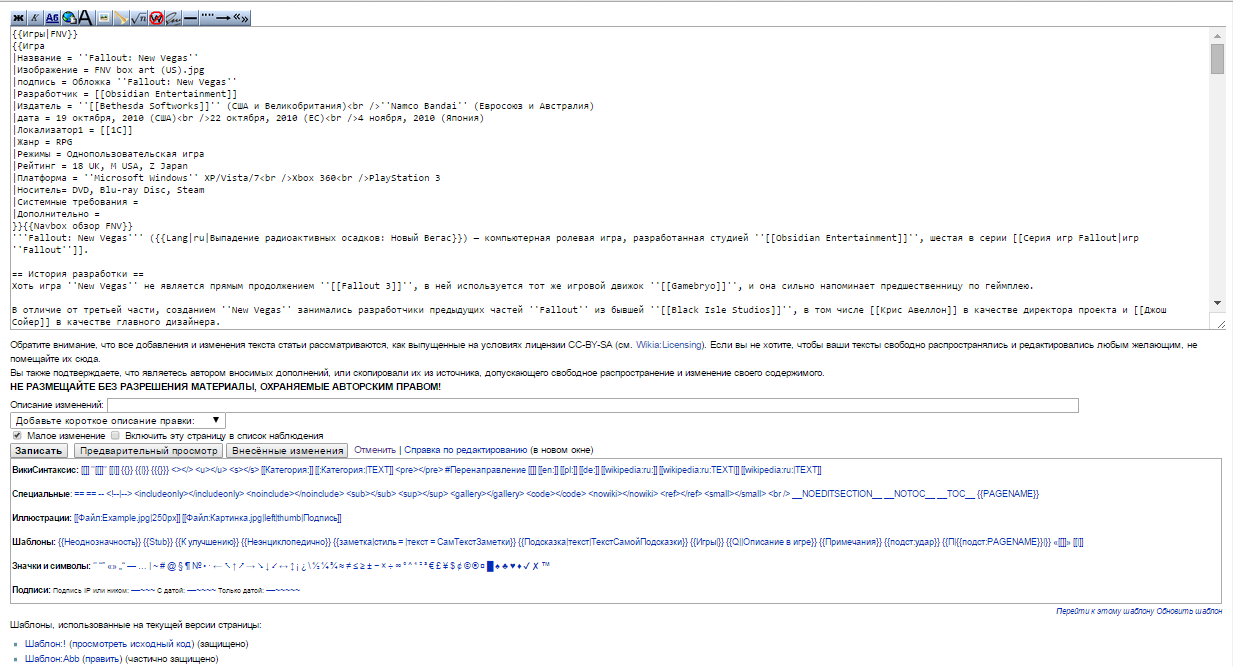Click просмотреть исходный код link

click(x=131, y=643)
